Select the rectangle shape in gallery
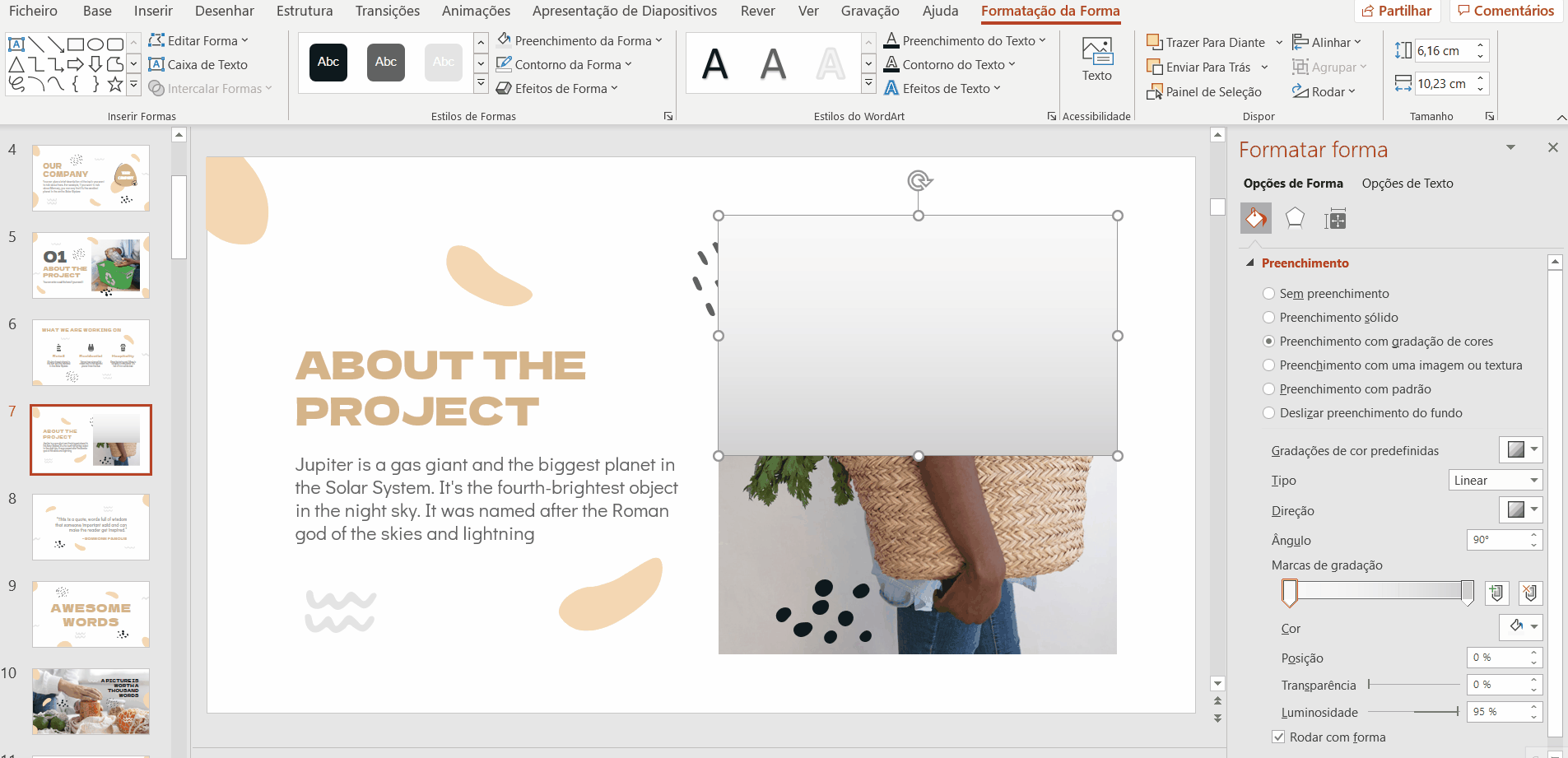The width and height of the screenshot is (1568, 758). click(76, 44)
